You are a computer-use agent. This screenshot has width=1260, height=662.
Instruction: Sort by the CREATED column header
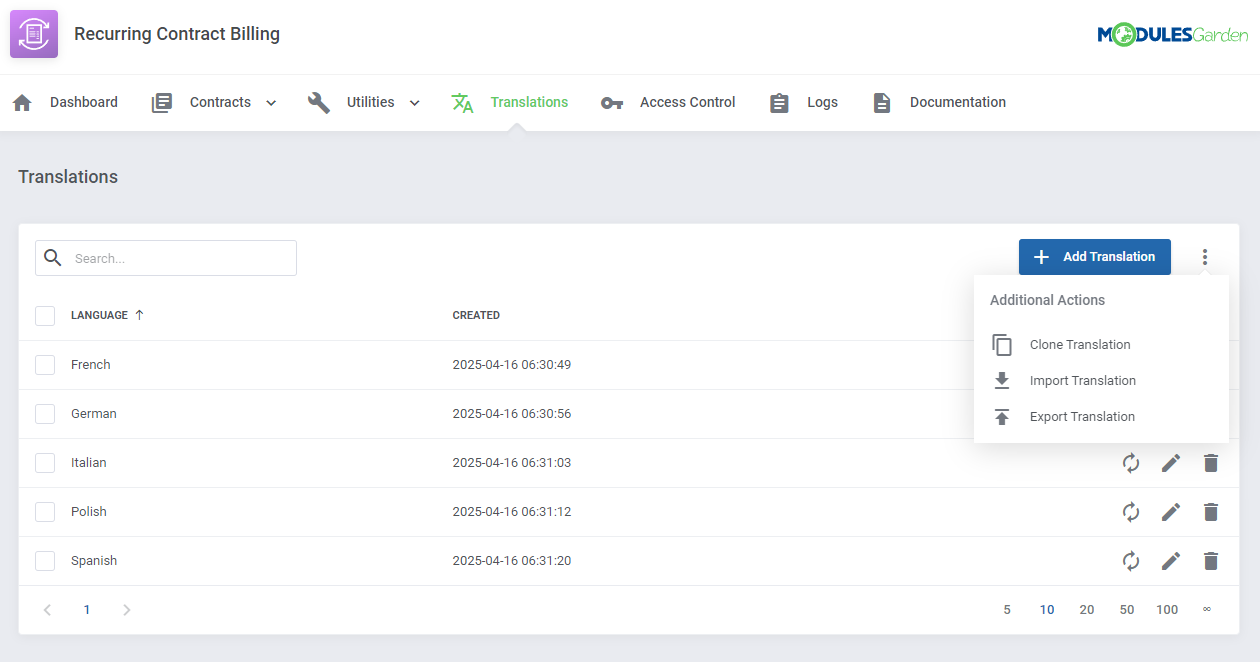(x=476, y=315)
